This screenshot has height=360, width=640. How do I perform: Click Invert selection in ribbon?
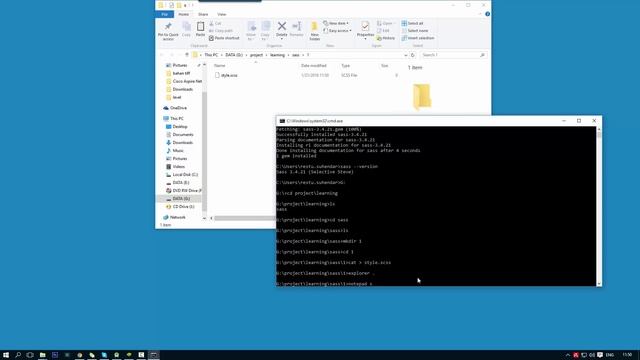418,38
